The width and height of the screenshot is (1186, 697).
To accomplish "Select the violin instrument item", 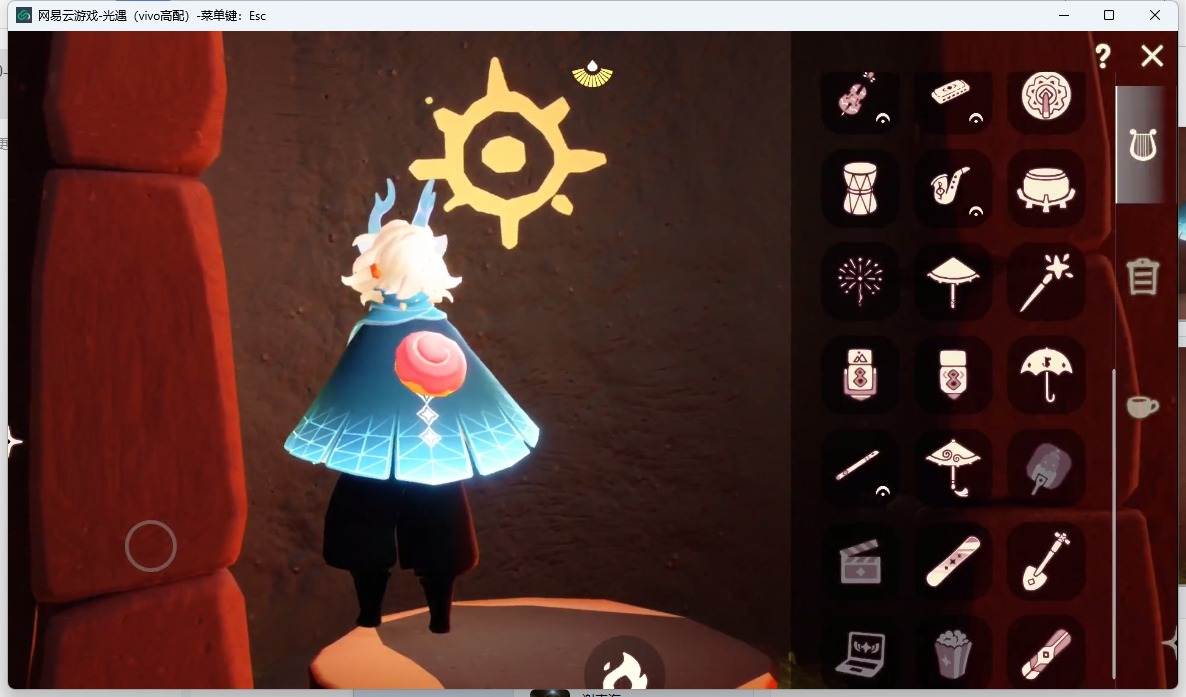I will coord(860,98).
